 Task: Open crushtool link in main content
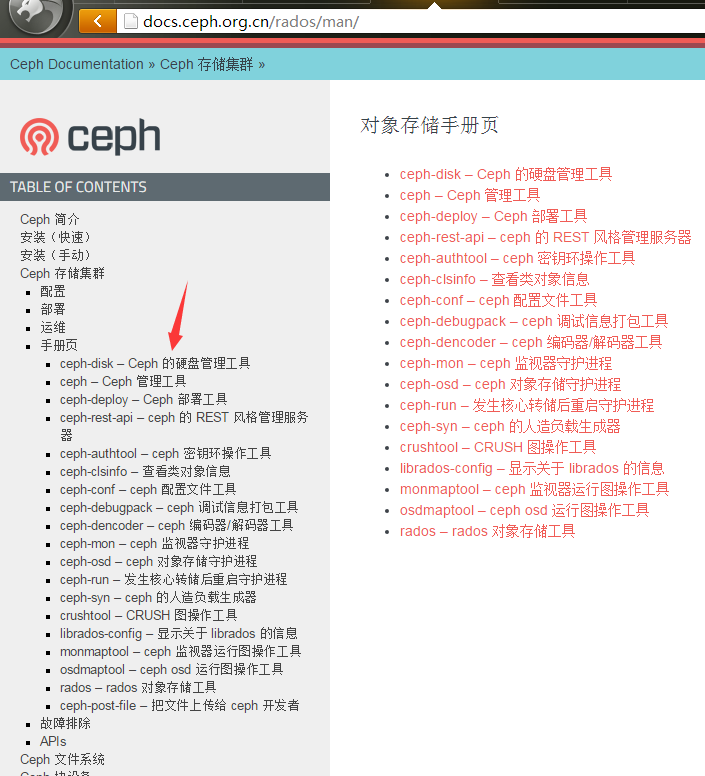point(497,447)
